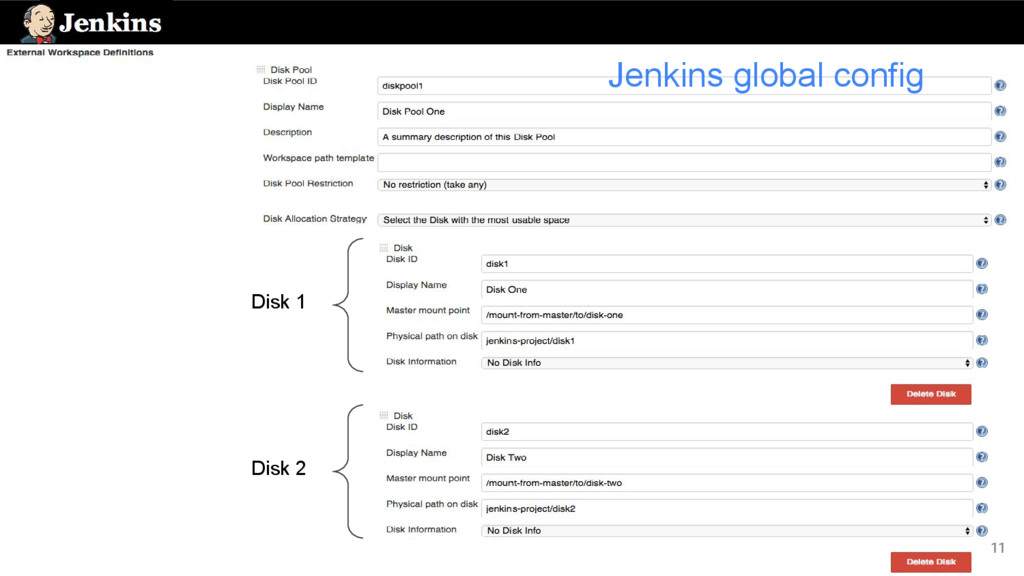The width and height of the screenshot is (1024, 576).
Task: Click the Workspace path template label
Action: (x=318, y=158)
